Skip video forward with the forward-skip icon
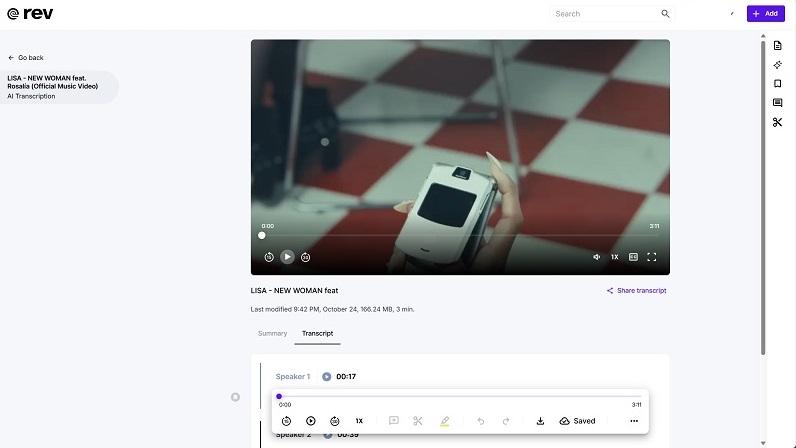Viewport: 796px width, 448px height. [x=306, y=257]
